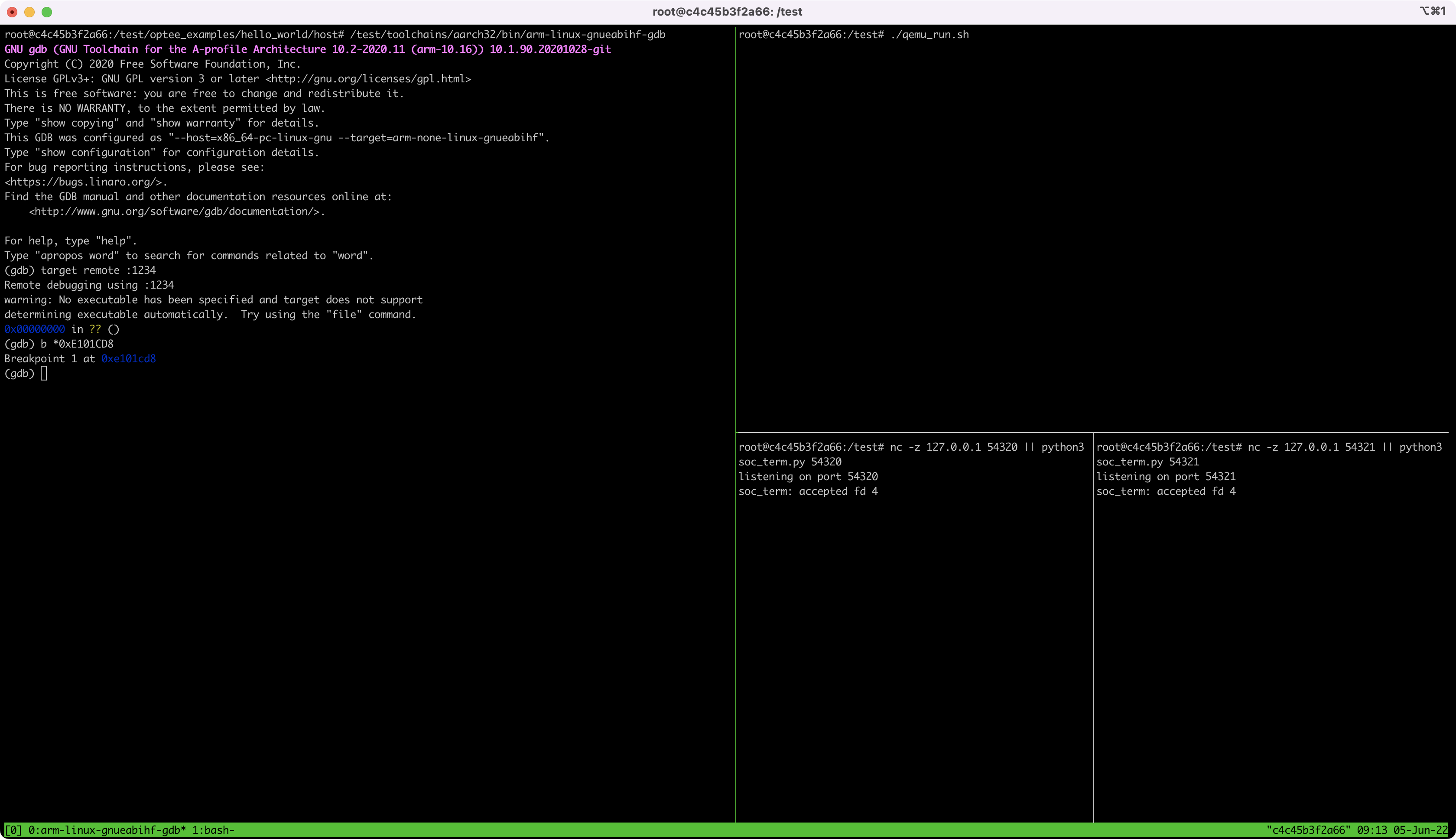Click the GNU gdb version banner line

[308, 49]
